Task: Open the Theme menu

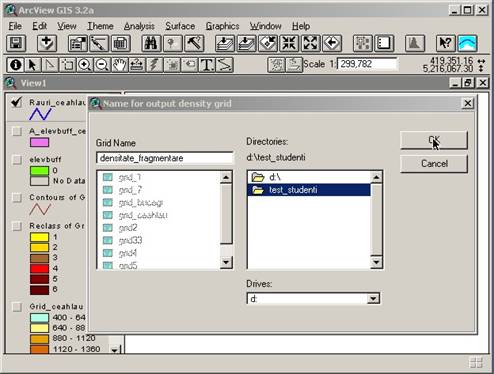Action: (100, 26)
